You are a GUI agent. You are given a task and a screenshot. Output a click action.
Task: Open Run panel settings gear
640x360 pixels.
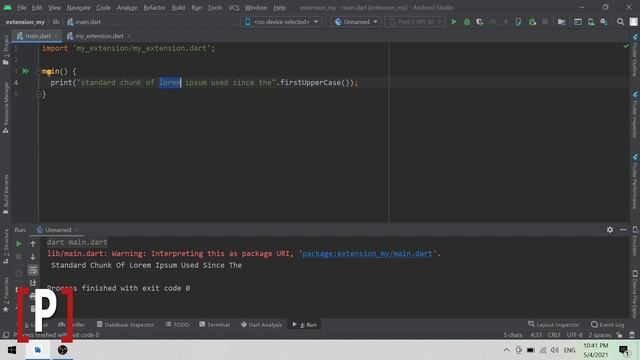click(x=610, y=230)
